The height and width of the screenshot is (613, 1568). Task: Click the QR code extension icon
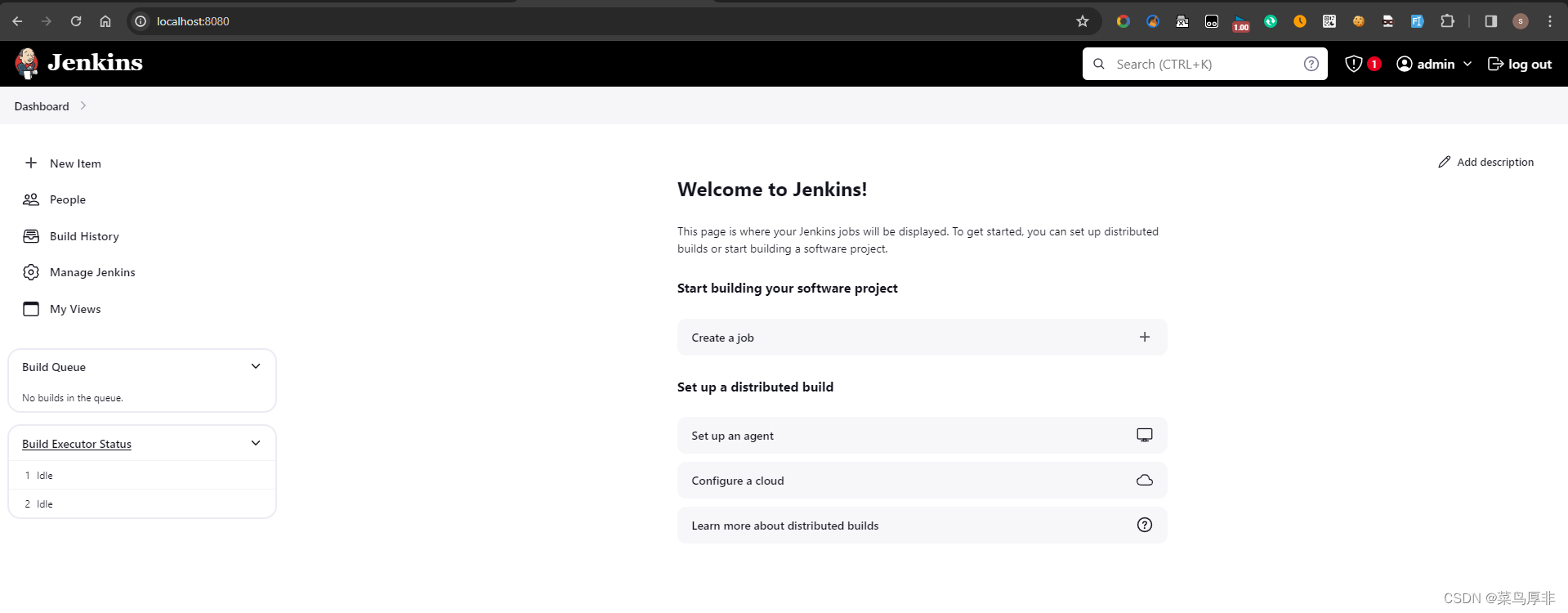[1329, 21]
